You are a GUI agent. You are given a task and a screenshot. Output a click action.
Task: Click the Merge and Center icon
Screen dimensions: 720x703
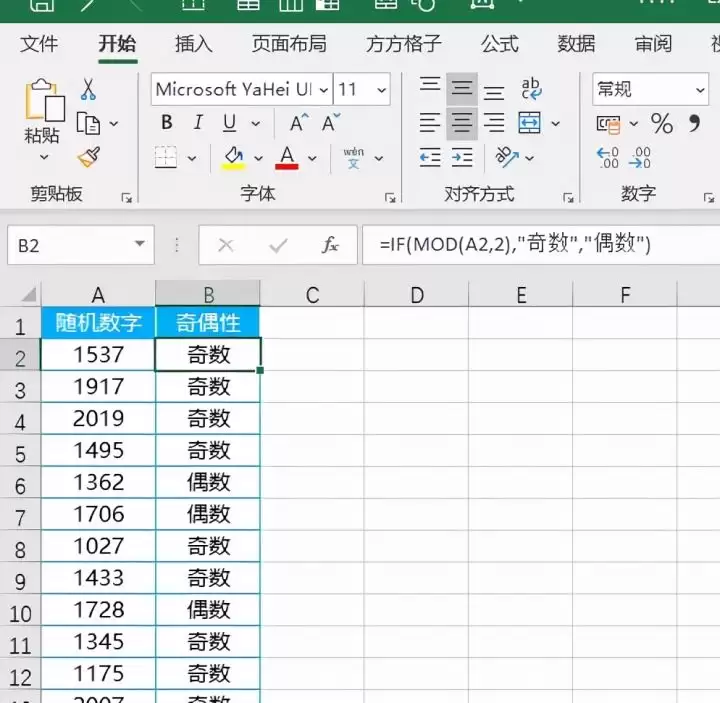(529, 123)
